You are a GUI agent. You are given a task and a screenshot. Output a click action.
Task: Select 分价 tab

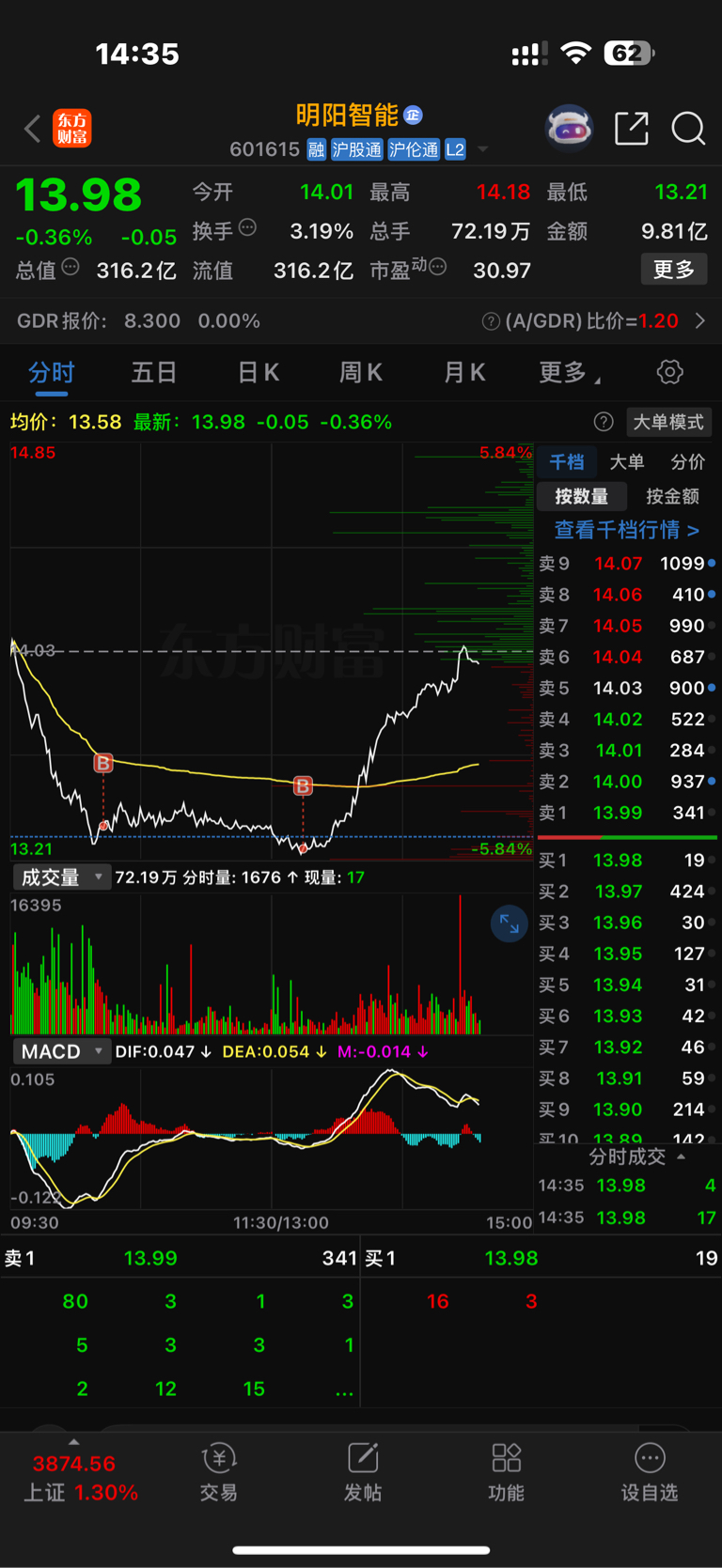[x=687, y=461]
